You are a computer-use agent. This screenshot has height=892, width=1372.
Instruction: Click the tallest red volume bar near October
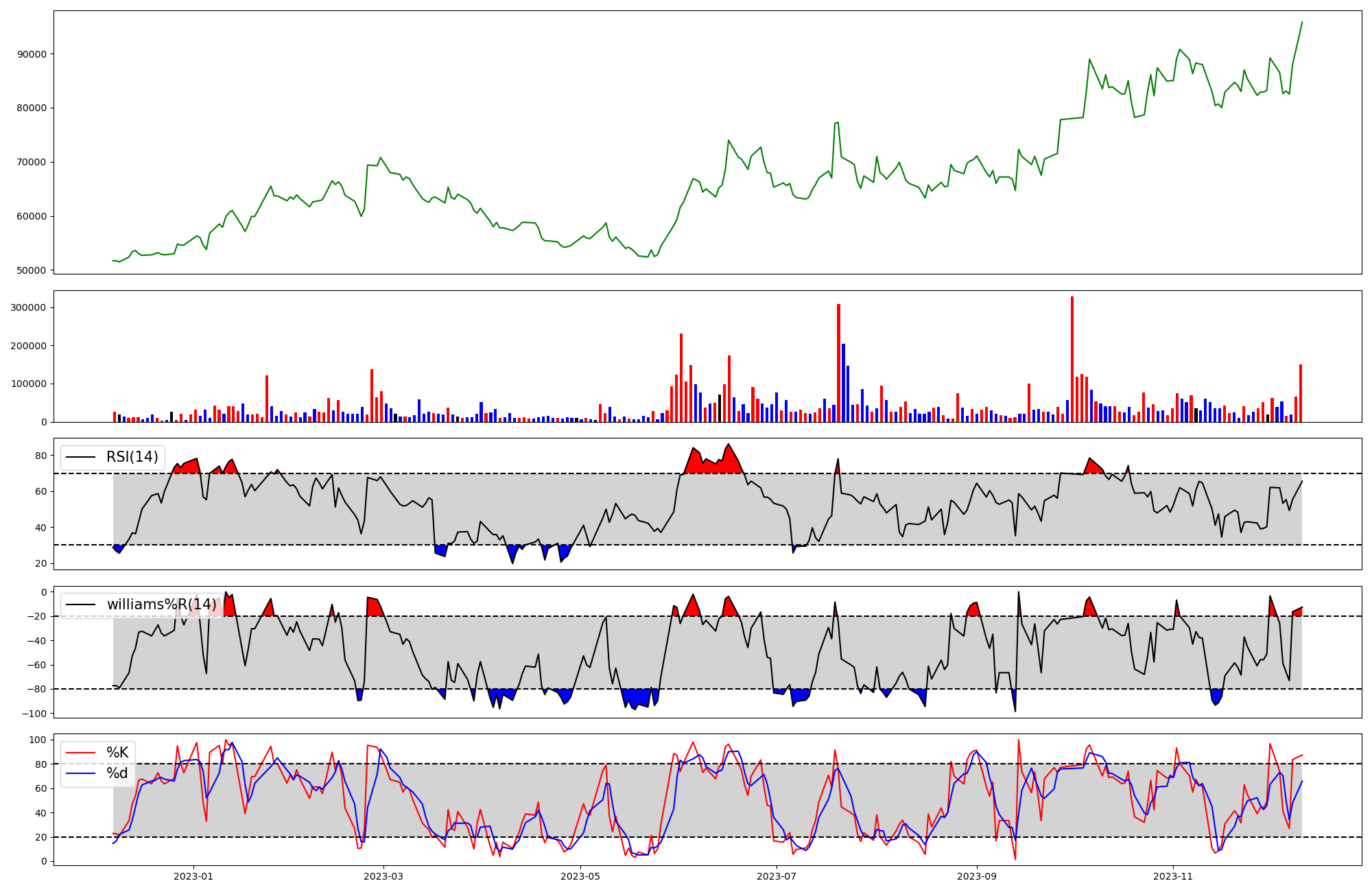tap(1072, 357)
